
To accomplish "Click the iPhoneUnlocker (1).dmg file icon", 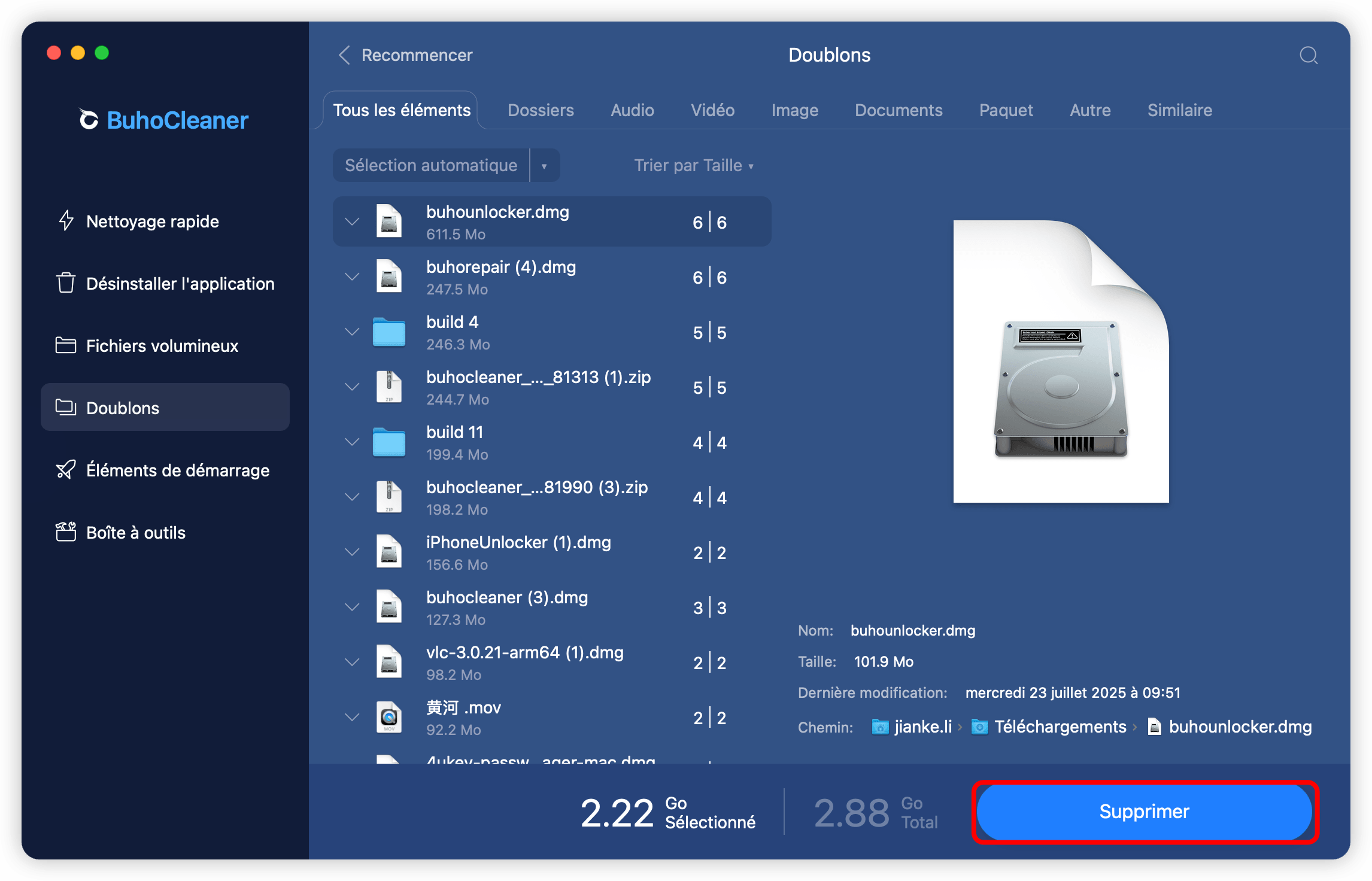I will click(x=389, y=552).
